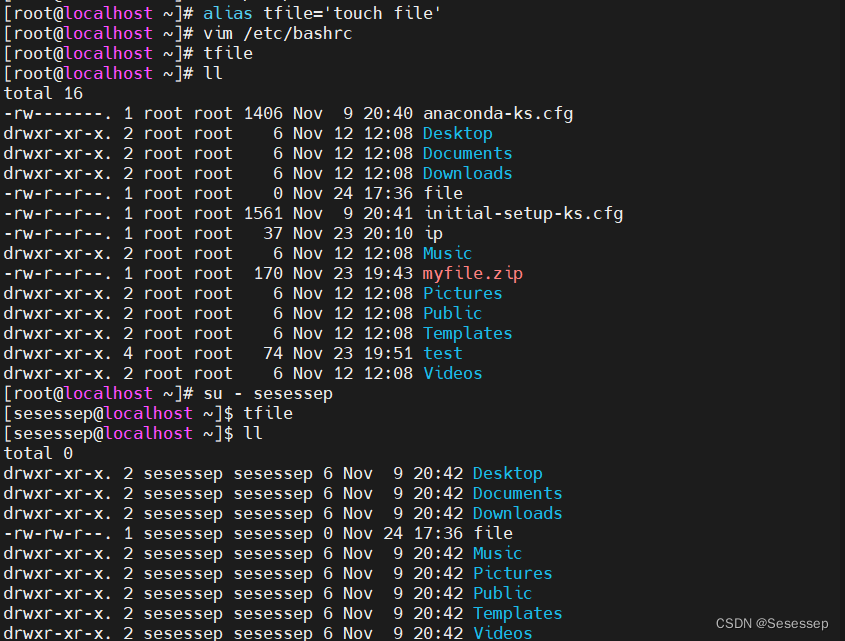Click the 'alias tfile' command text
The image size is (845, 641).
point(322,13)
